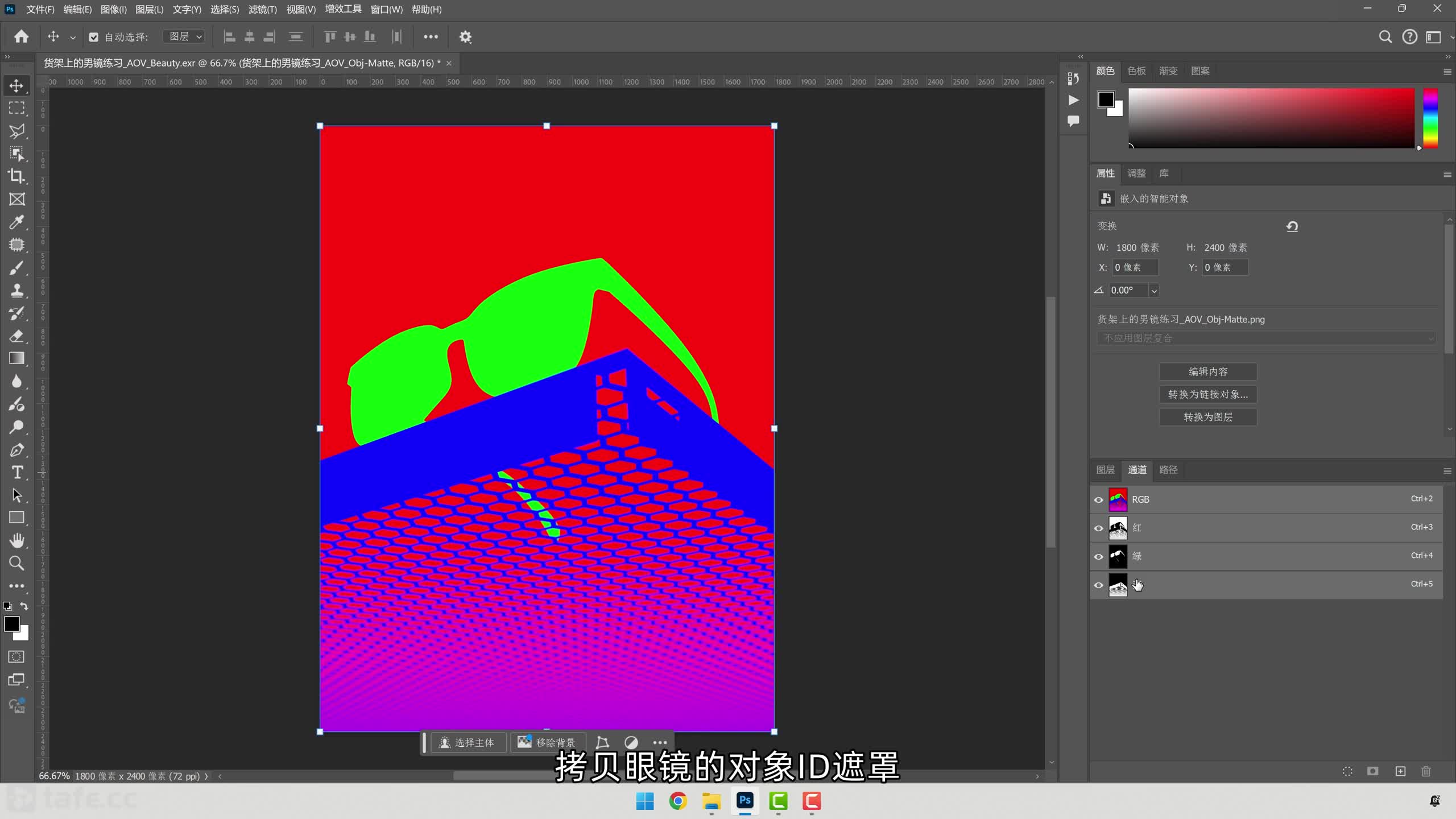Click the hue slider strip
This screenshot has width=1456, height=819.
pyautogui.click(x=1430, y=118)
